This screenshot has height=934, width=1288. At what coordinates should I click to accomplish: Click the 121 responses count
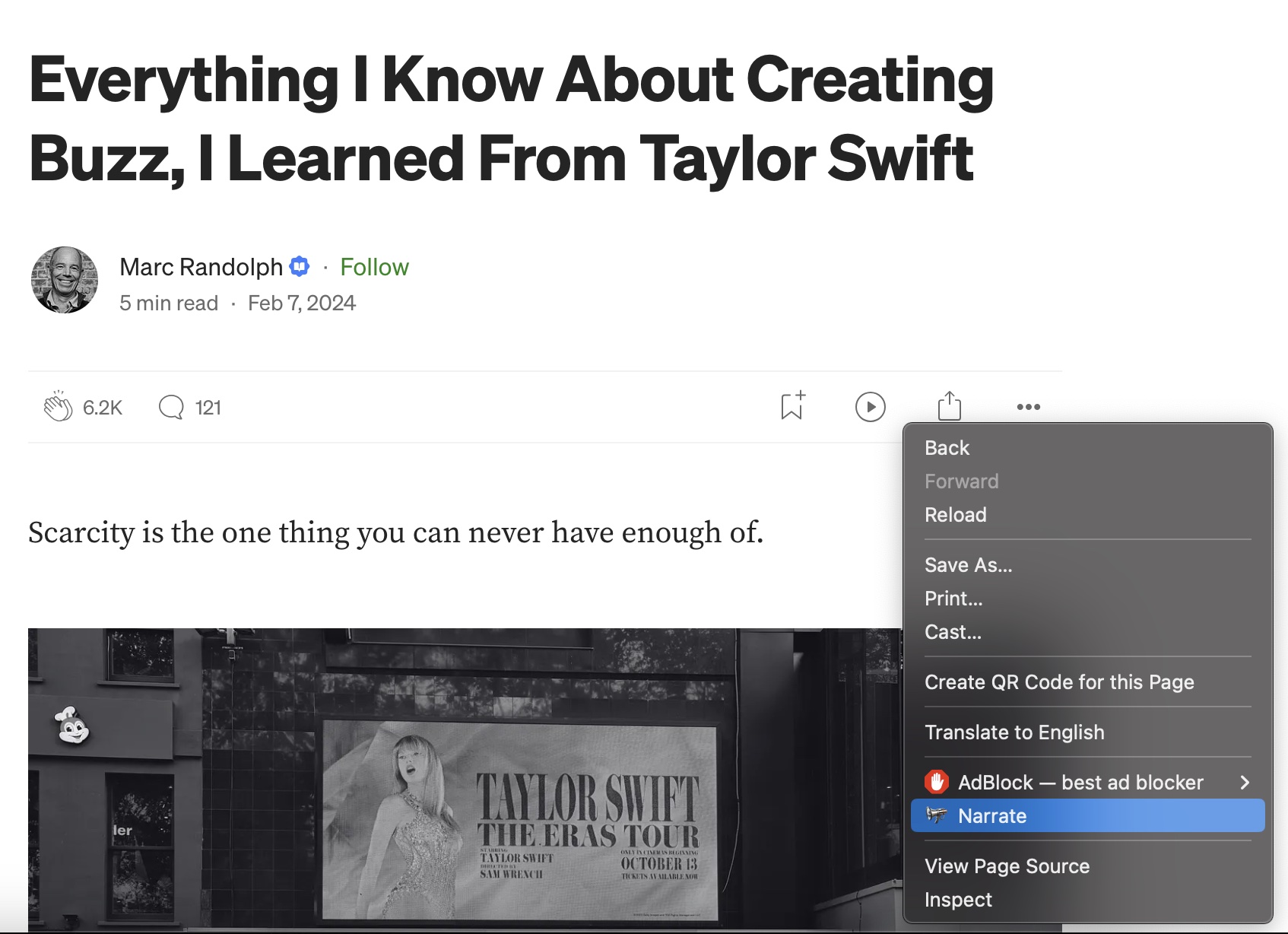click(x=208, y=408)
